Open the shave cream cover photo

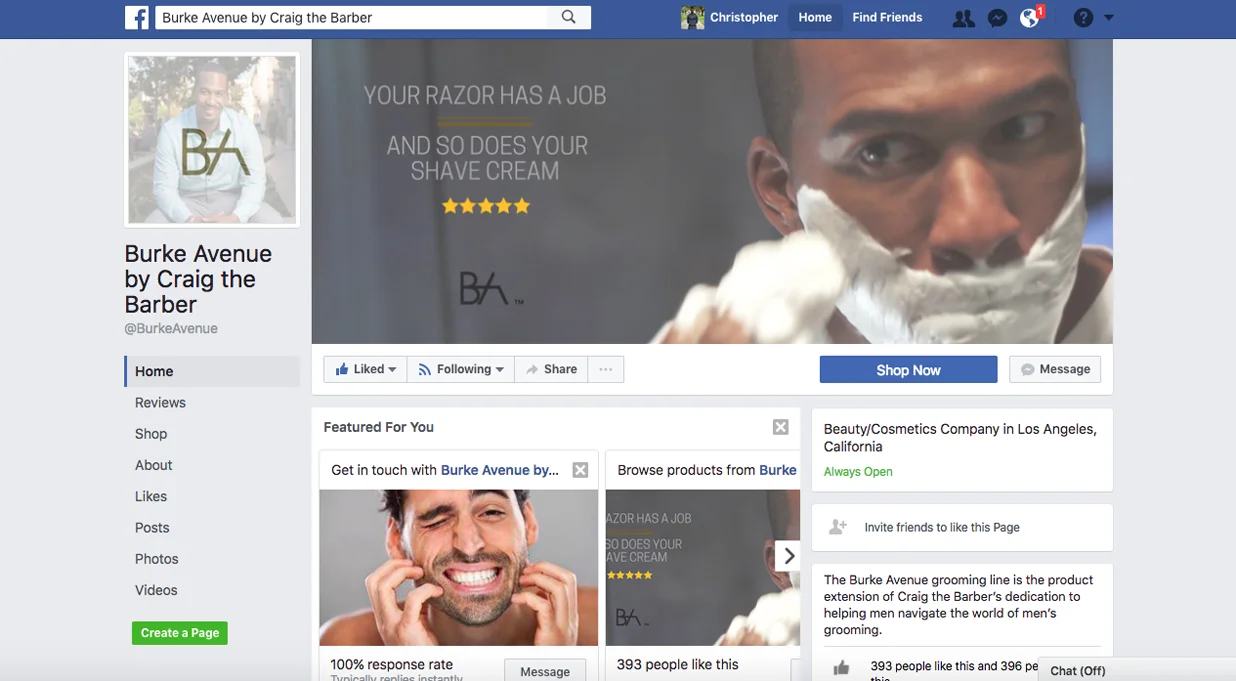[x=712, y=191]
